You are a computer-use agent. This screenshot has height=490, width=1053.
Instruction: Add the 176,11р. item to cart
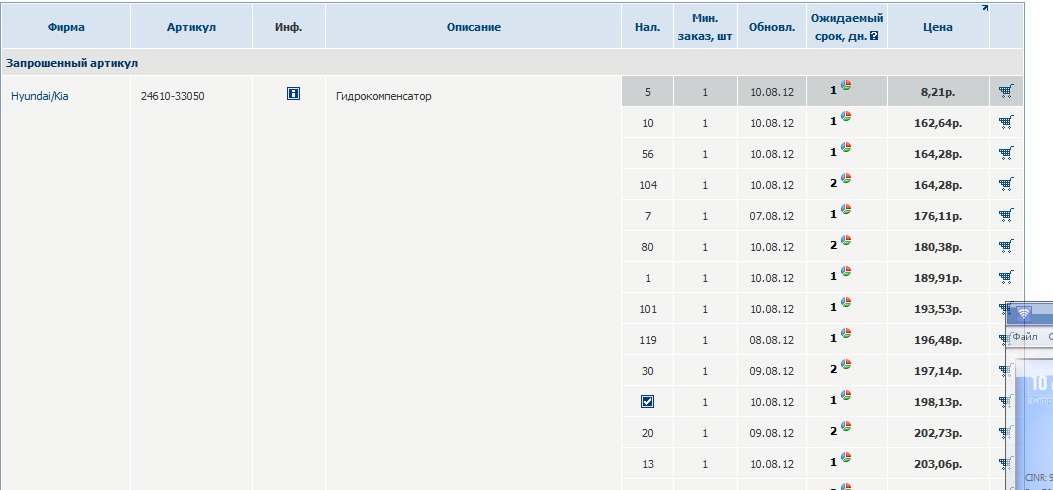tap(1005, 214)
